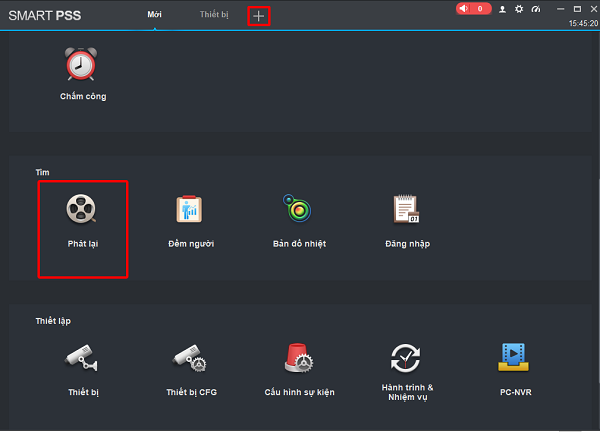Switch to the Mới tab

155,15
